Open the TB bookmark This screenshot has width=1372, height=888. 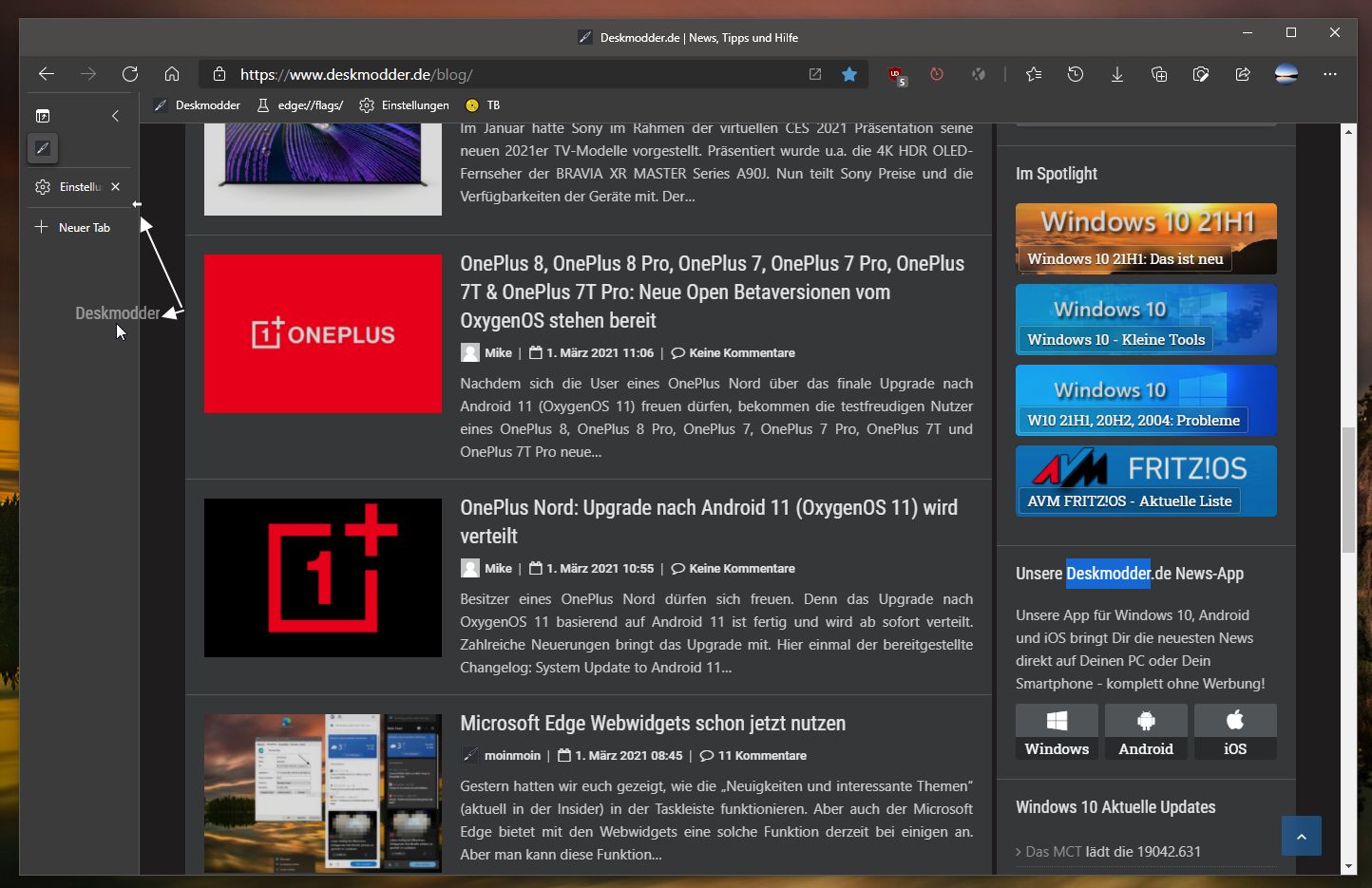click(483, 105)
